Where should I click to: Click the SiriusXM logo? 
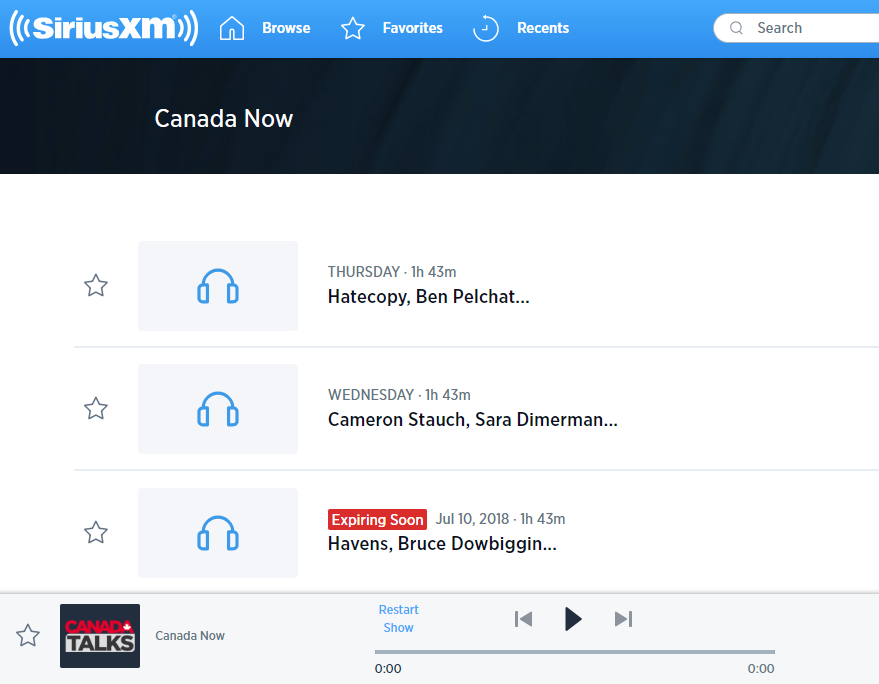(104, 27)
